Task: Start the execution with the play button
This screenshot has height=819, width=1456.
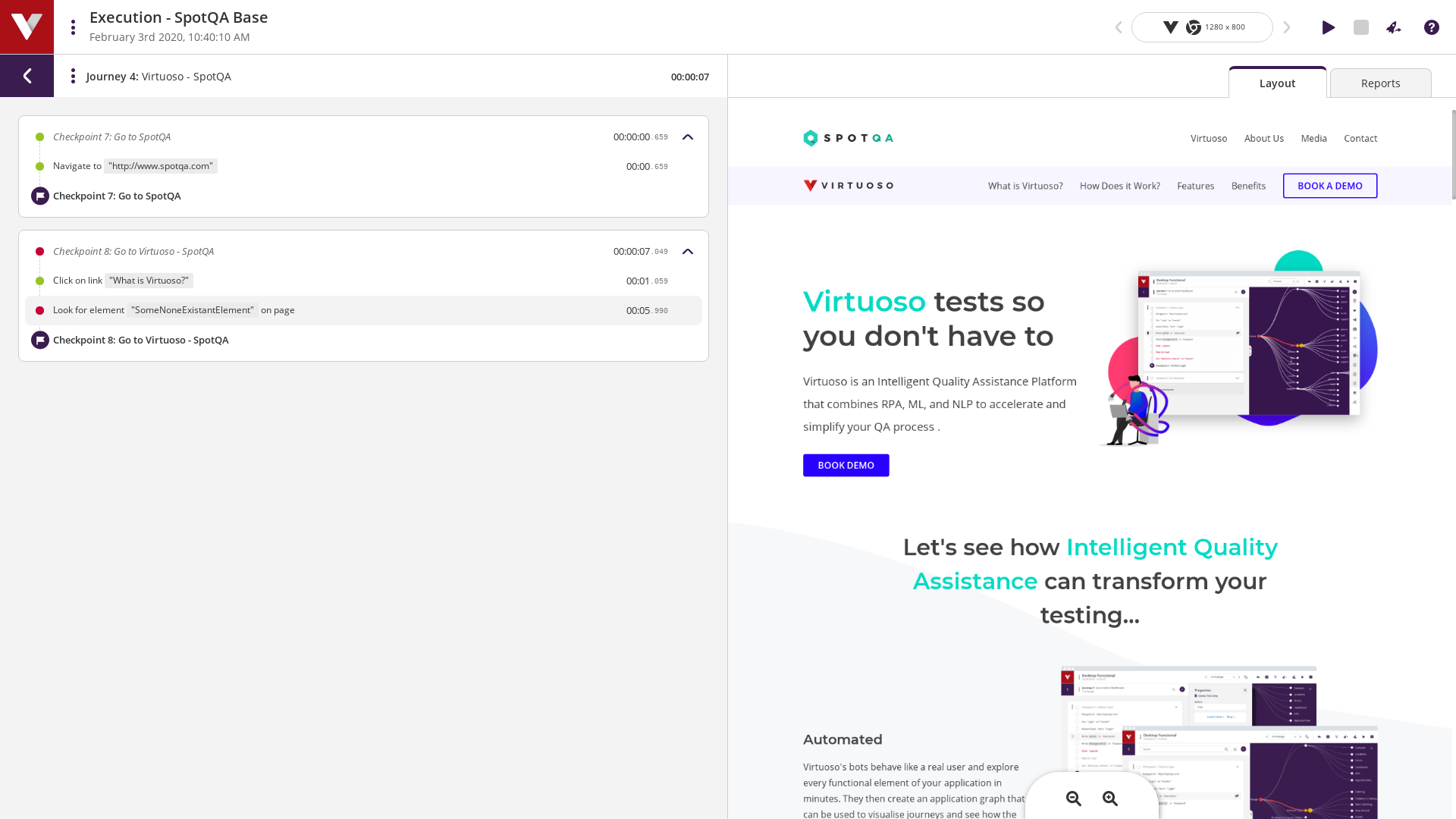Action: click(1328, 27)
